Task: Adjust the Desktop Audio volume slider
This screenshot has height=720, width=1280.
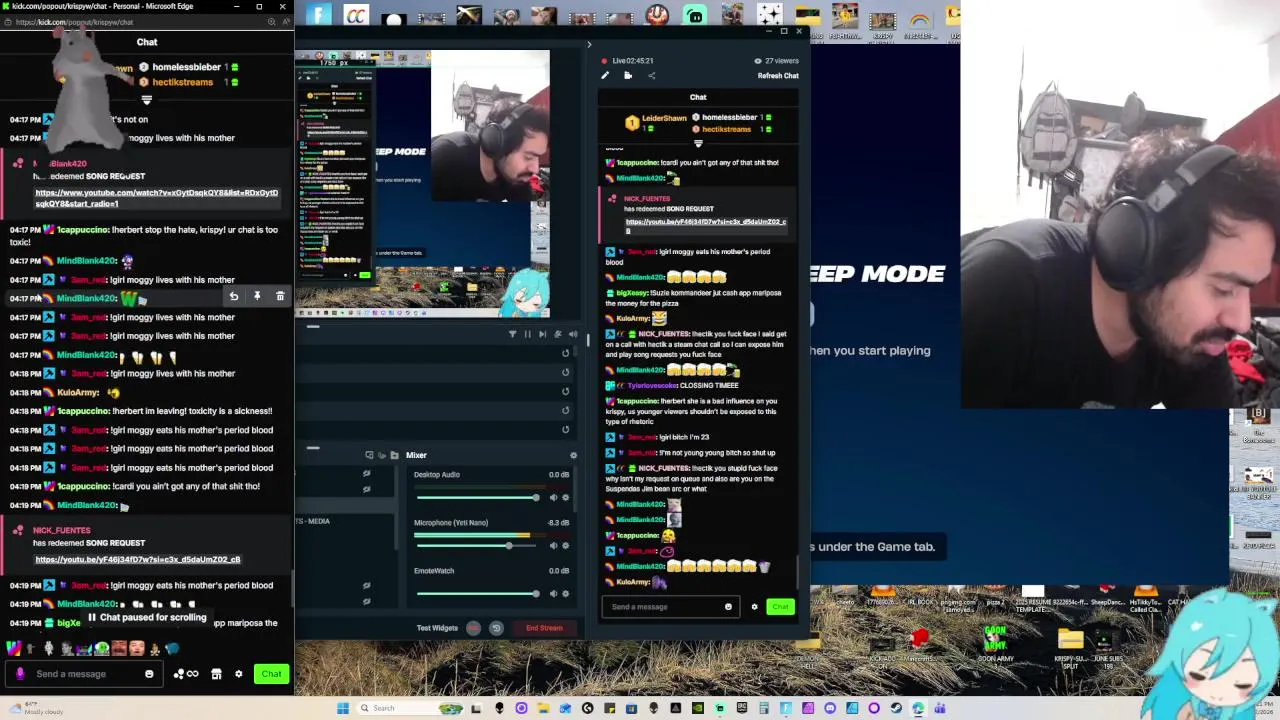Action: 478,498
